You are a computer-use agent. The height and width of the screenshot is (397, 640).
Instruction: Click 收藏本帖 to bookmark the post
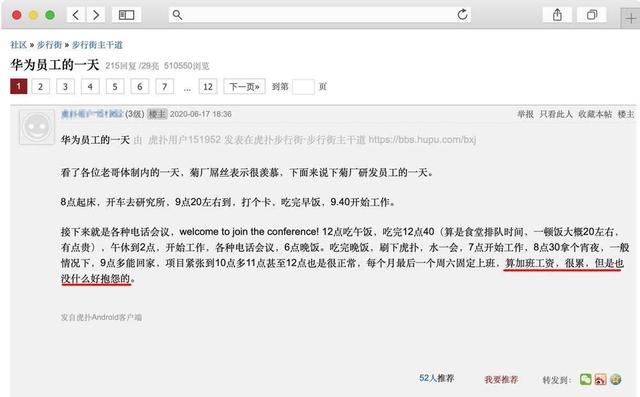click(x=595, y=114)
